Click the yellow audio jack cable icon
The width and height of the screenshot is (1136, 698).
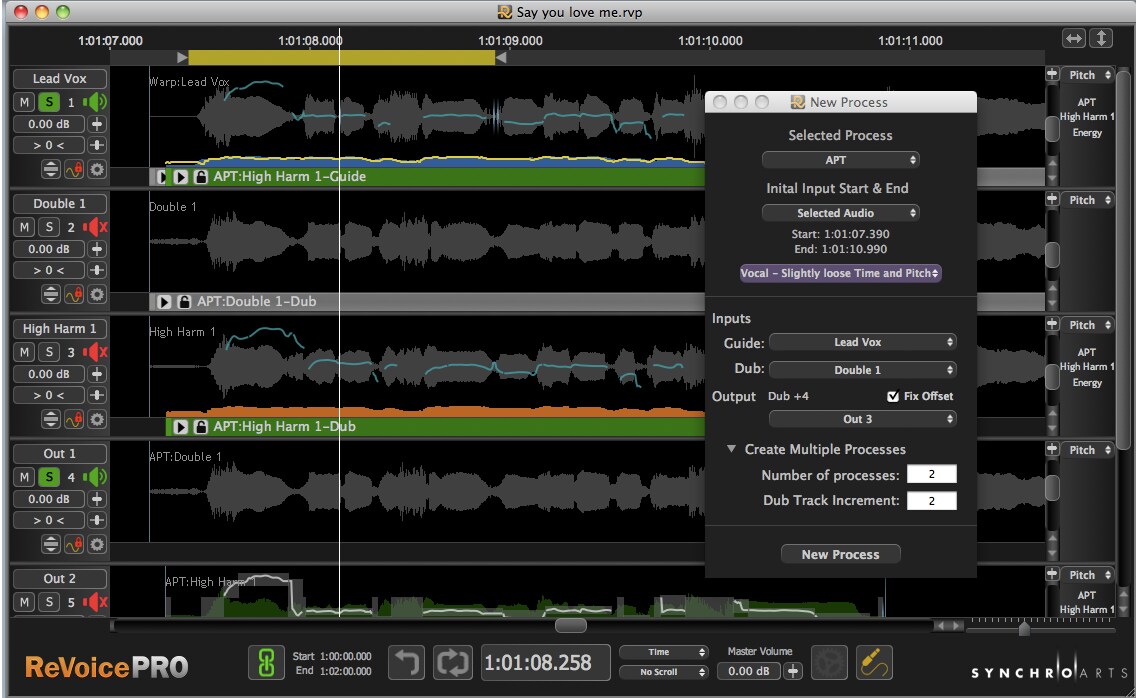pos(874,662)
